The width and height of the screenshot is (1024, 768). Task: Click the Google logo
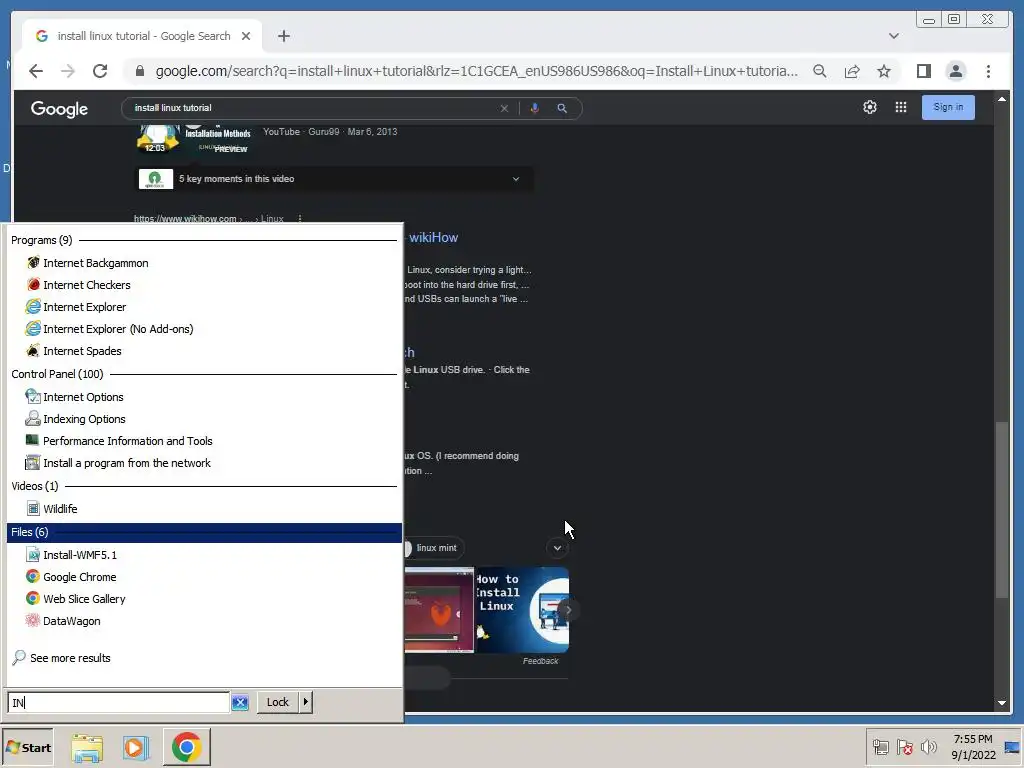point(59,108)
